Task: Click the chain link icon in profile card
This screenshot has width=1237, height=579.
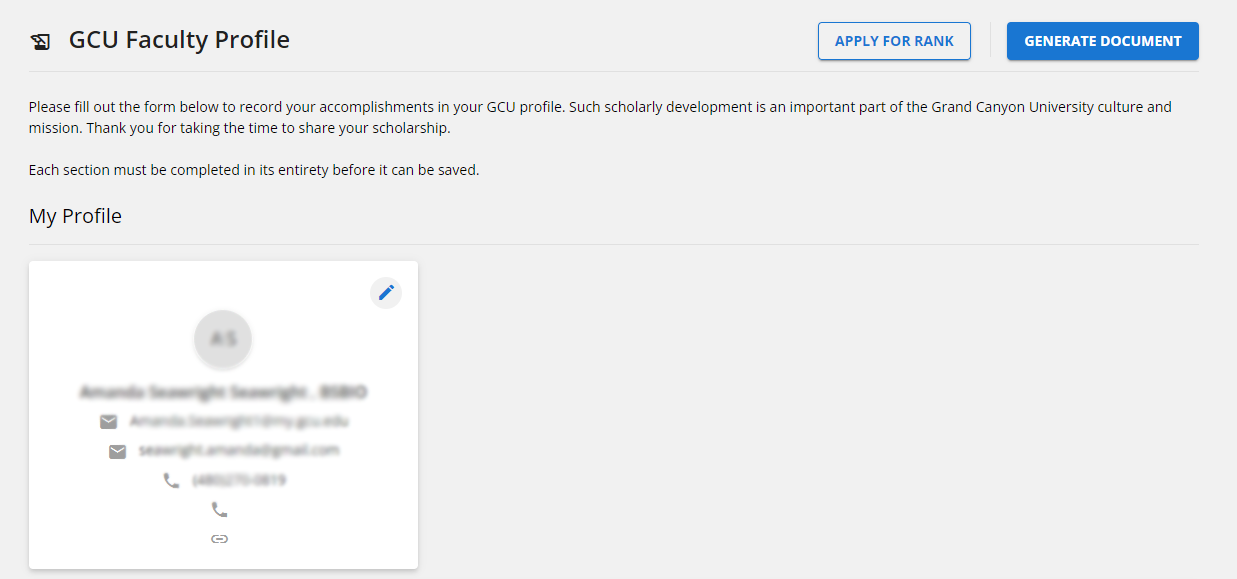Action: point(219,538)
